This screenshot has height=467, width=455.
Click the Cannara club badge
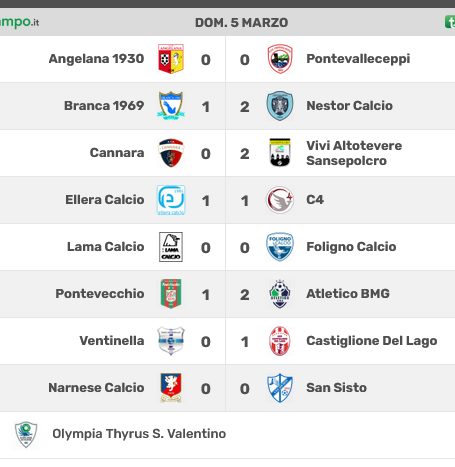171,153
